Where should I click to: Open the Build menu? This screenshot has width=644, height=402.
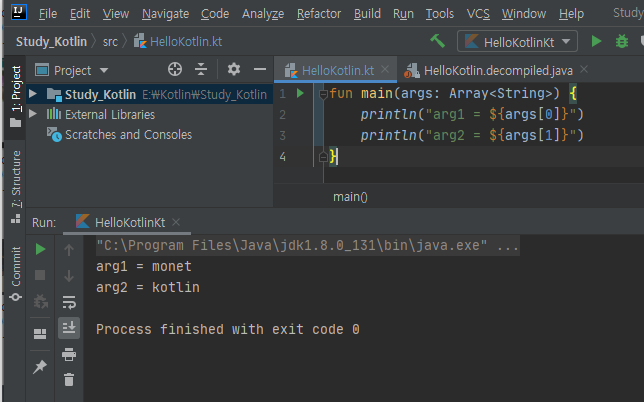pos(367,14)
